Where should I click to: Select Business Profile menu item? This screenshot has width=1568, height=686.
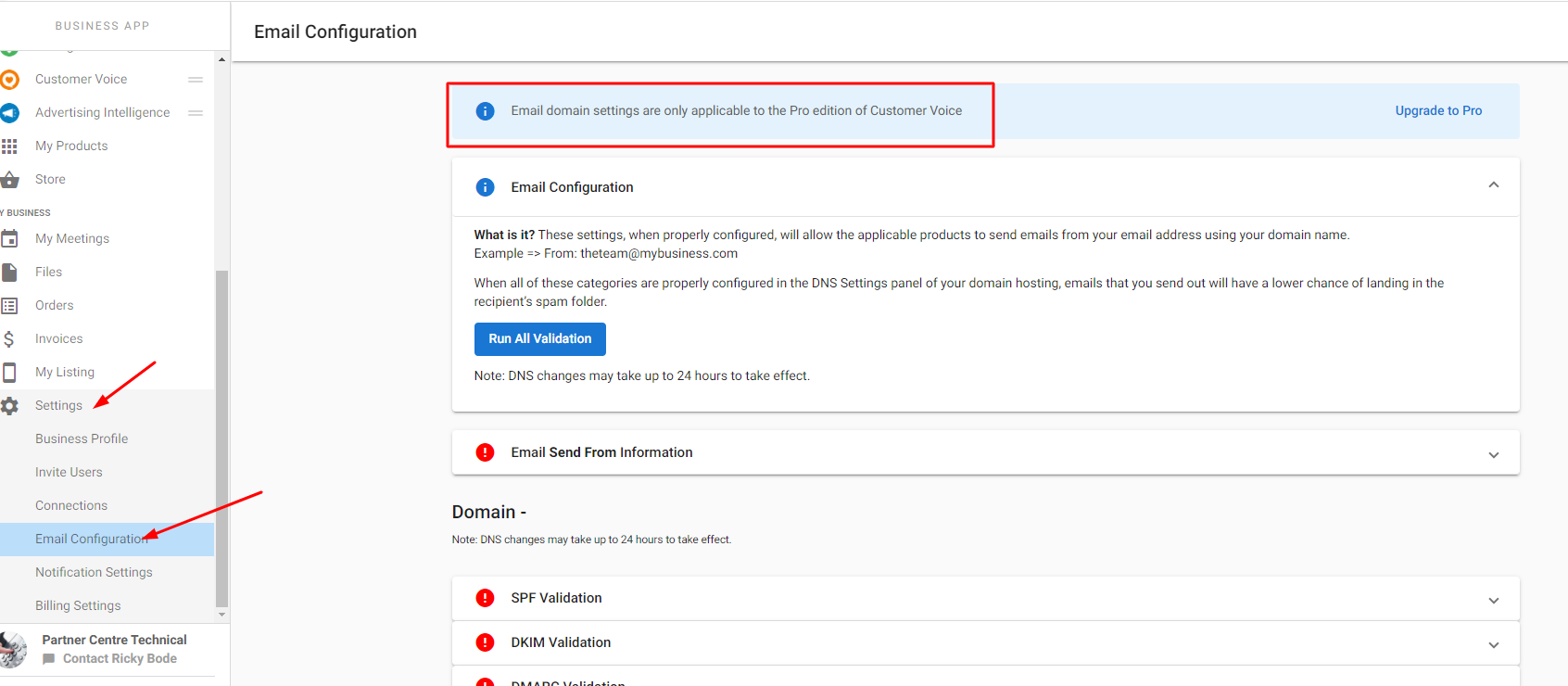click(82, 438)
